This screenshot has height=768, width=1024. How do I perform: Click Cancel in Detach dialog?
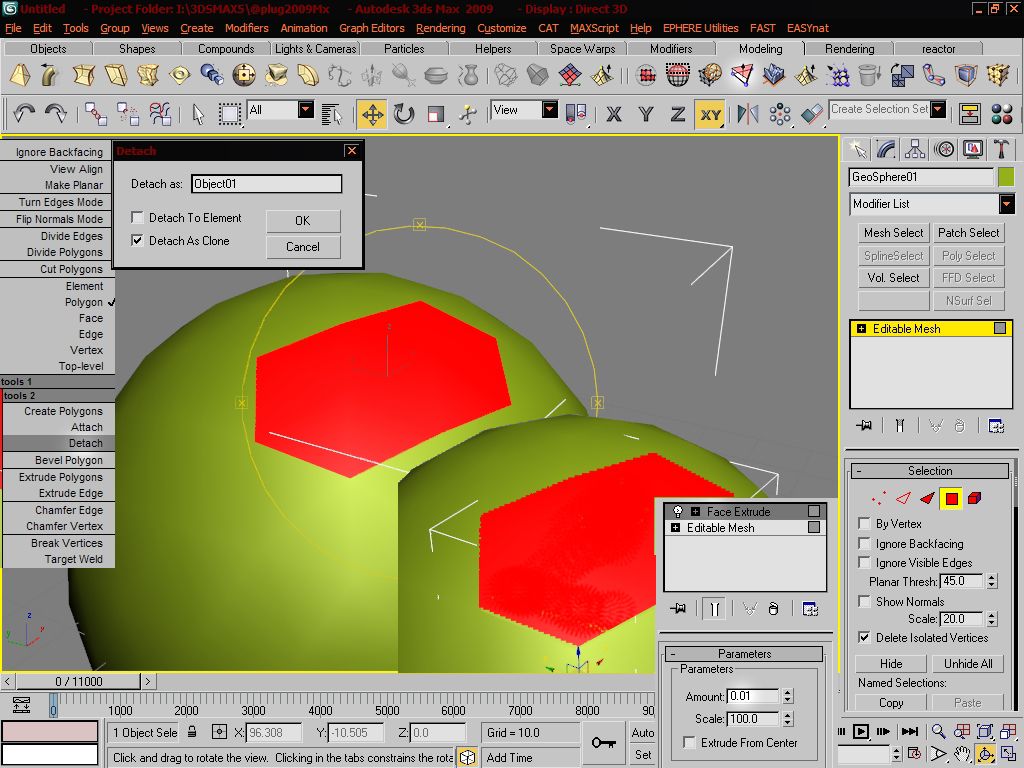coord(303,247)
